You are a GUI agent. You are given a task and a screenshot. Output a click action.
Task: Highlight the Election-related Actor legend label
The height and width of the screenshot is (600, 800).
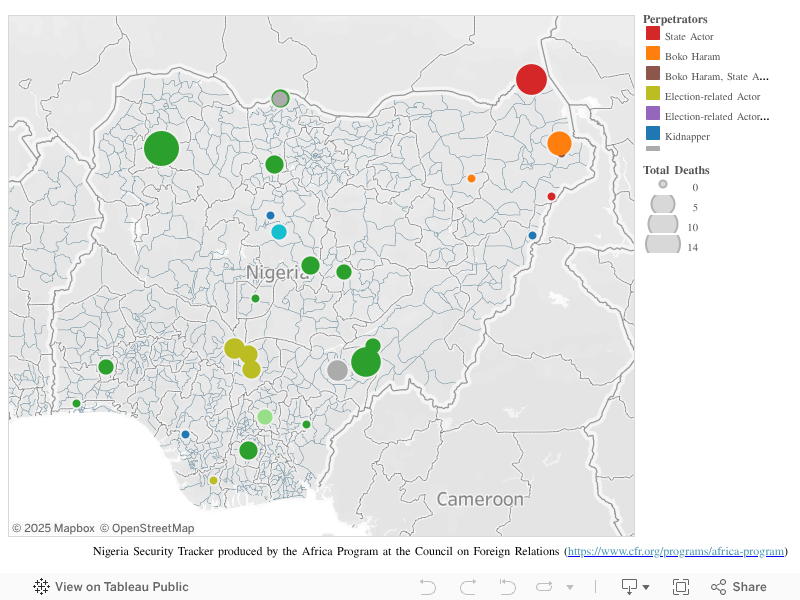click(712, 97)
